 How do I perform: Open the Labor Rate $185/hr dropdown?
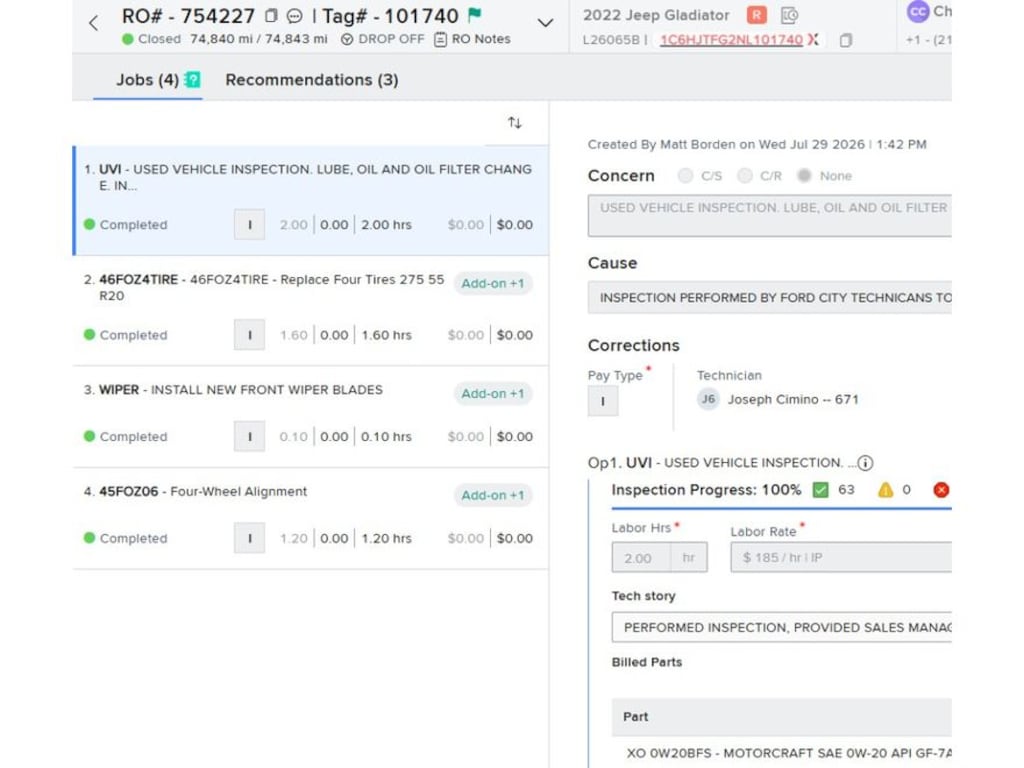840,557
